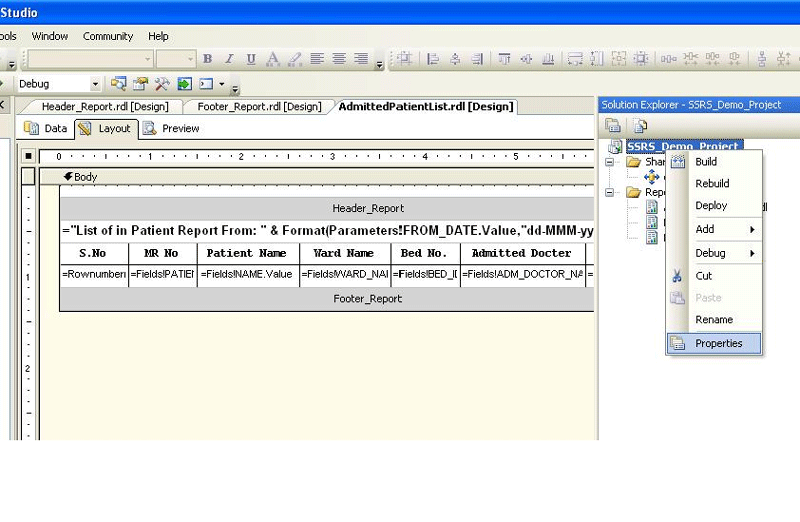Screen dimensions: 800x522
Task: Toggle Underline formatting in the toolbar
Action: 251,59
